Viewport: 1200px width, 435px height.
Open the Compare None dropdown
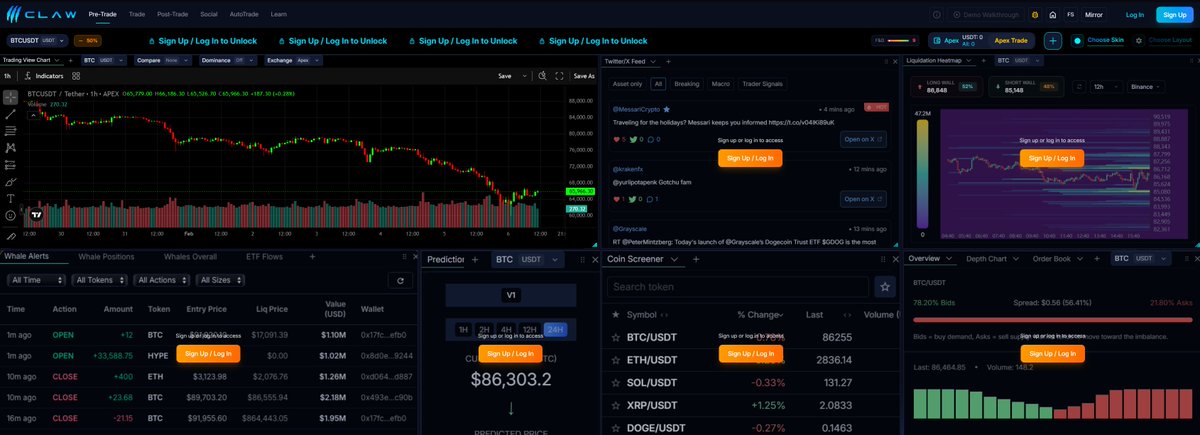162,60
